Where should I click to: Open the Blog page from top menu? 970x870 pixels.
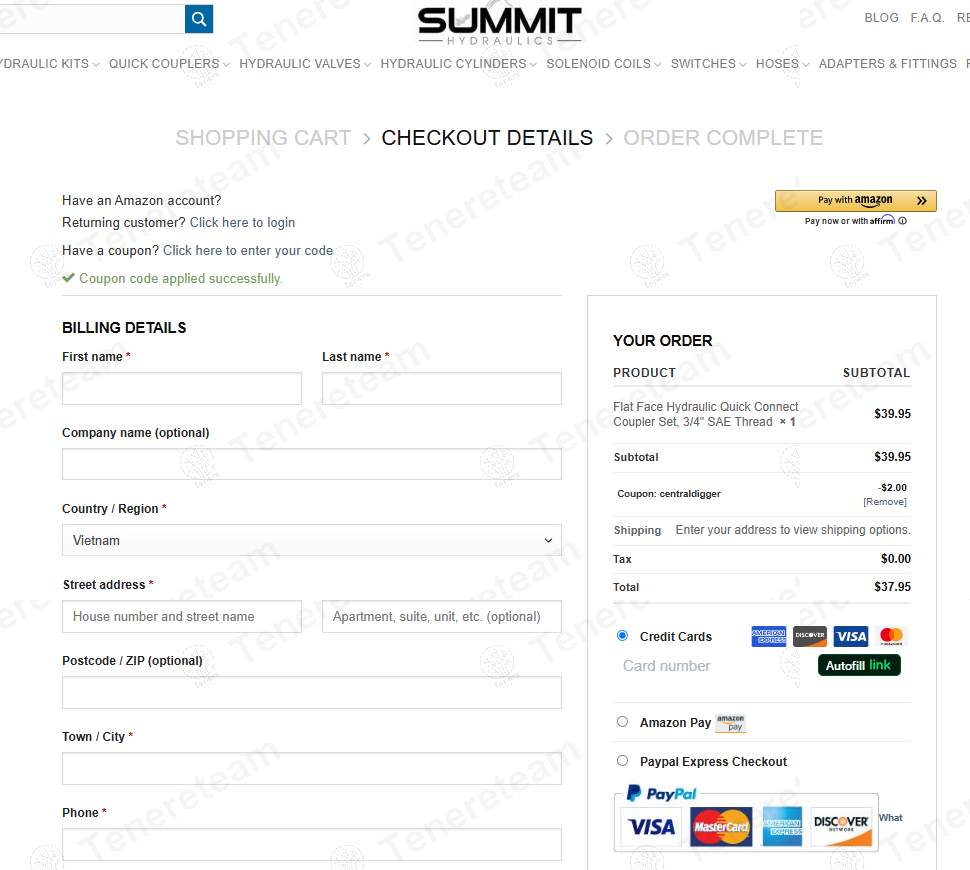point(881,18)
